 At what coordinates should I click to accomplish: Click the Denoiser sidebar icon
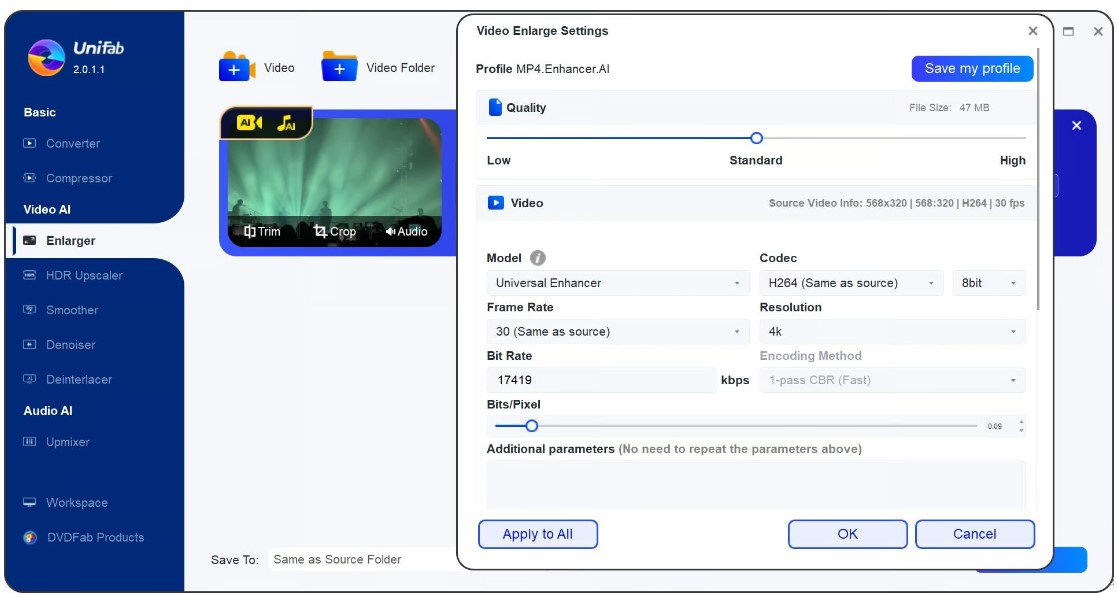29,345
